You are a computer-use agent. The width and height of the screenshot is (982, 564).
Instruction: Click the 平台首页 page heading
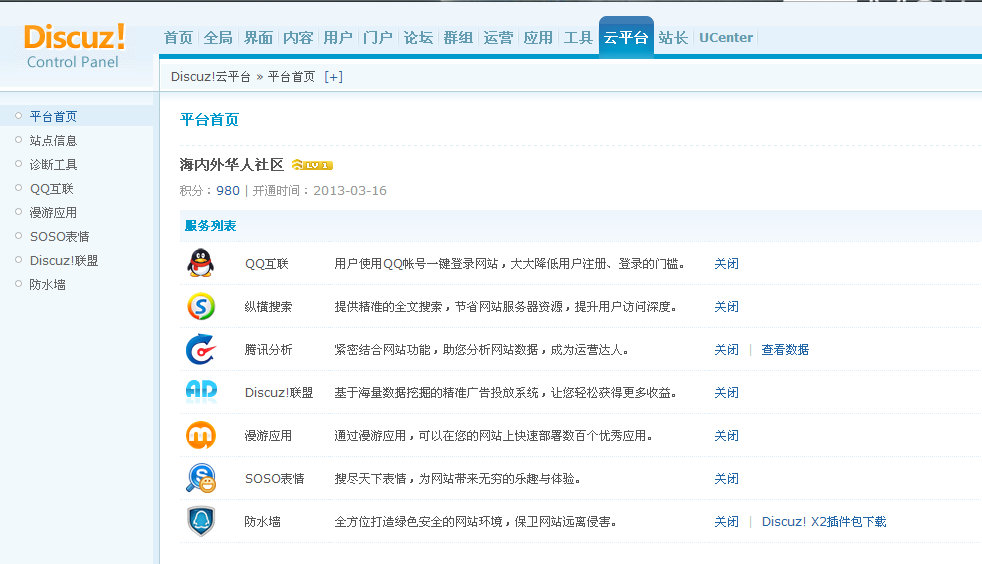[x=209, y=120]
